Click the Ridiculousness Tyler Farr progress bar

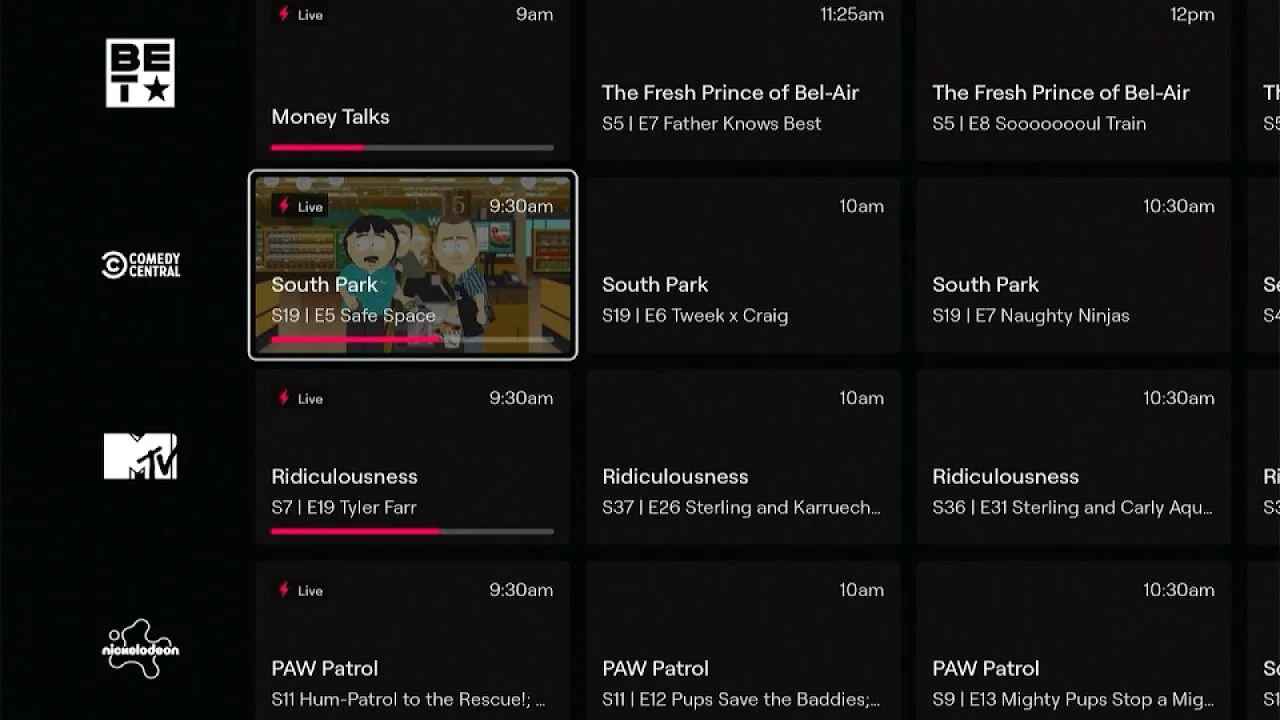pyautogui.click(x=412, y=532)
